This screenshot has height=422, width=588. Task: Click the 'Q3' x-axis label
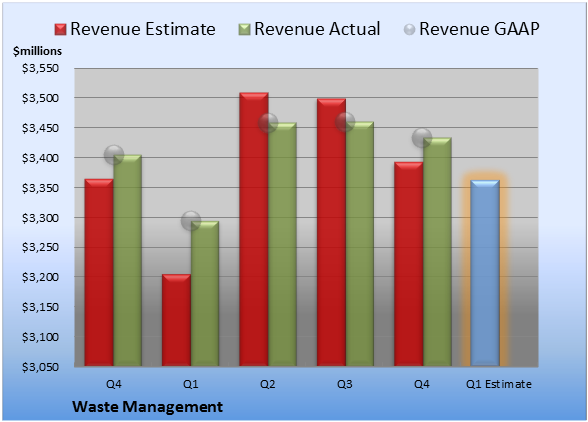pos(345,384)
